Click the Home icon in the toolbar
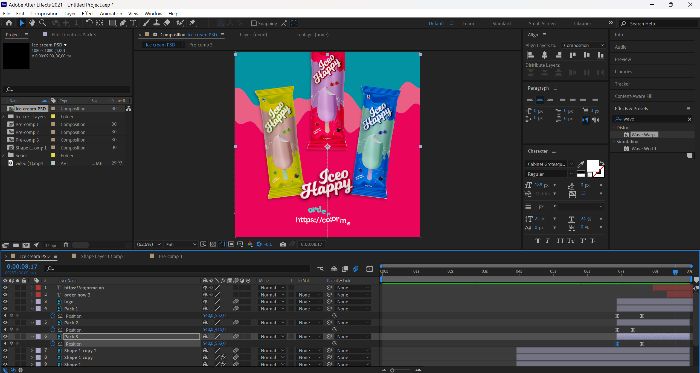Image resolution: width=700 pixels, height=373 pixels. coord(9,23)
